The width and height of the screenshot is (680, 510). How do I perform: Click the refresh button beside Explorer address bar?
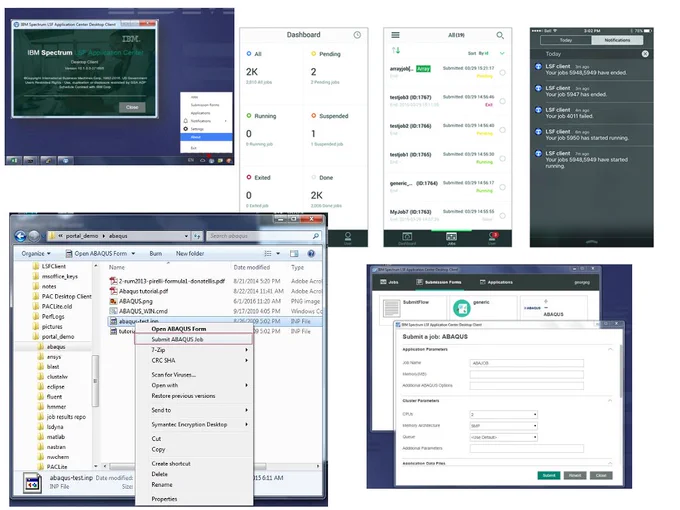[197, 236]
